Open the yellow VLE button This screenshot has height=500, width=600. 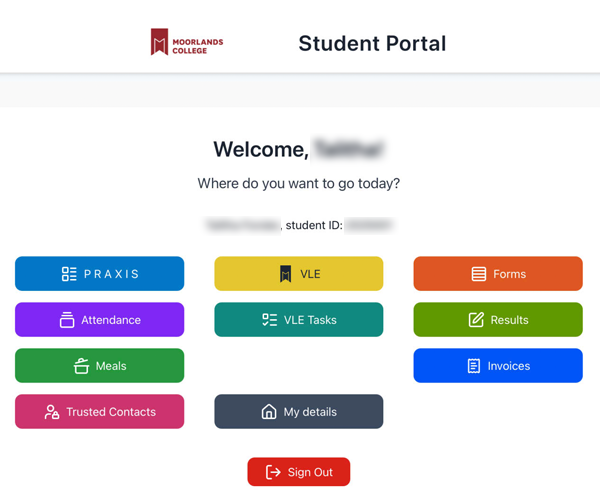click(x=298, y=274)
